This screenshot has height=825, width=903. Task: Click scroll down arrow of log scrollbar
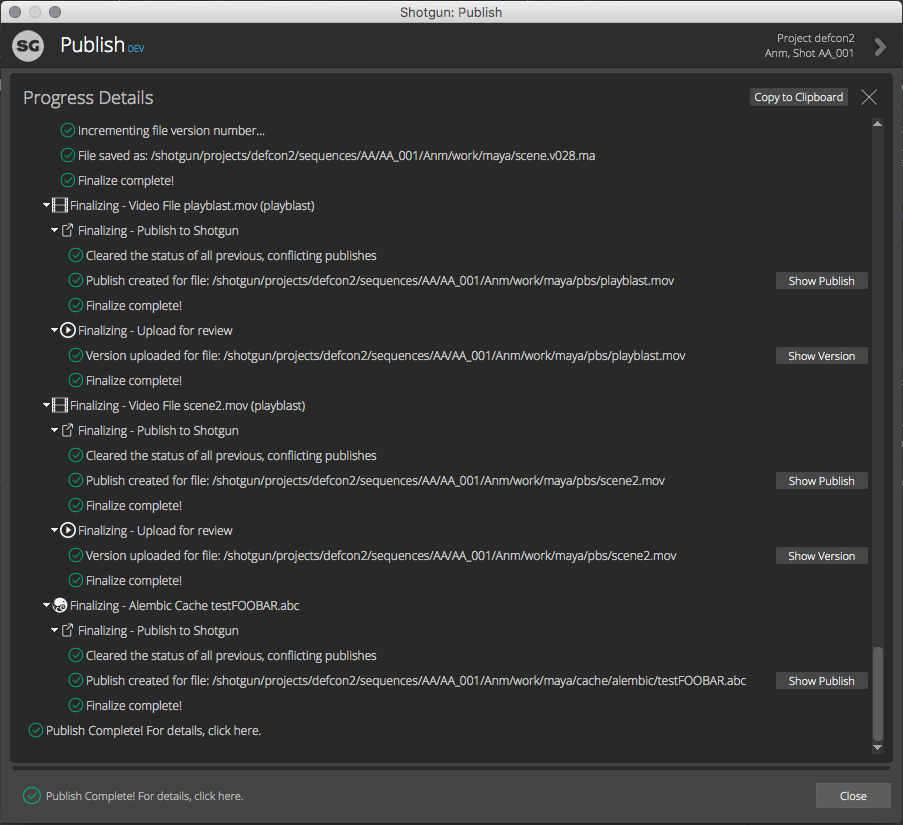(x=878, y=748)
